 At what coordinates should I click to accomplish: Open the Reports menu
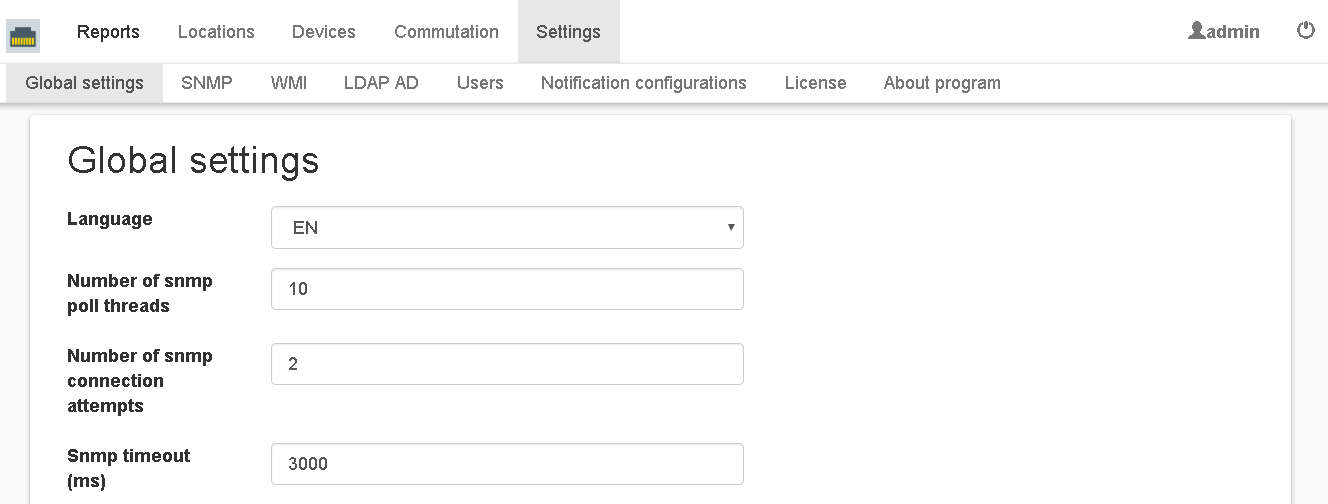tap(108, 32)
